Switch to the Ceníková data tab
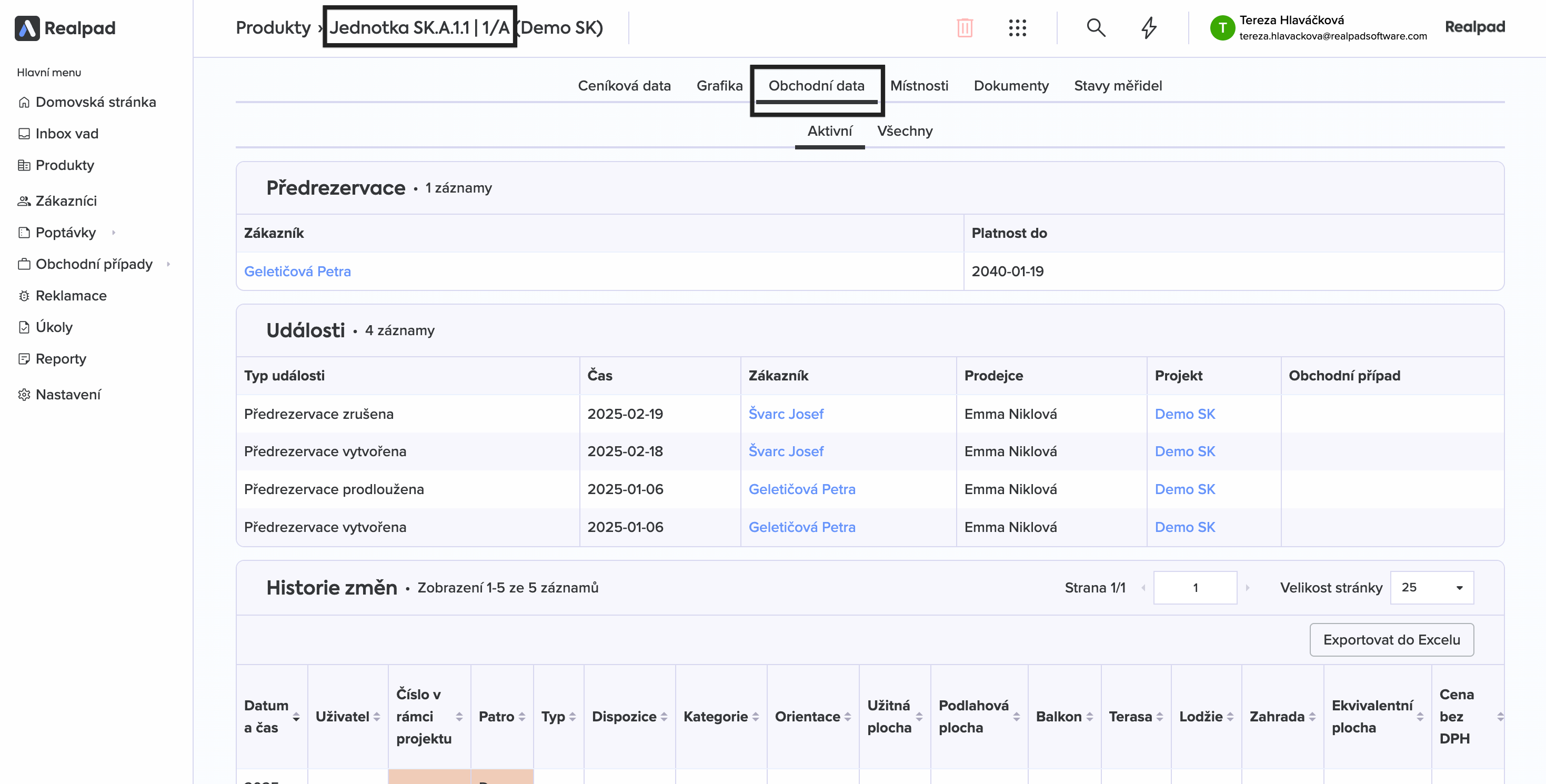This screenshot has width=1546, height=784. click(x=624, y=86)
